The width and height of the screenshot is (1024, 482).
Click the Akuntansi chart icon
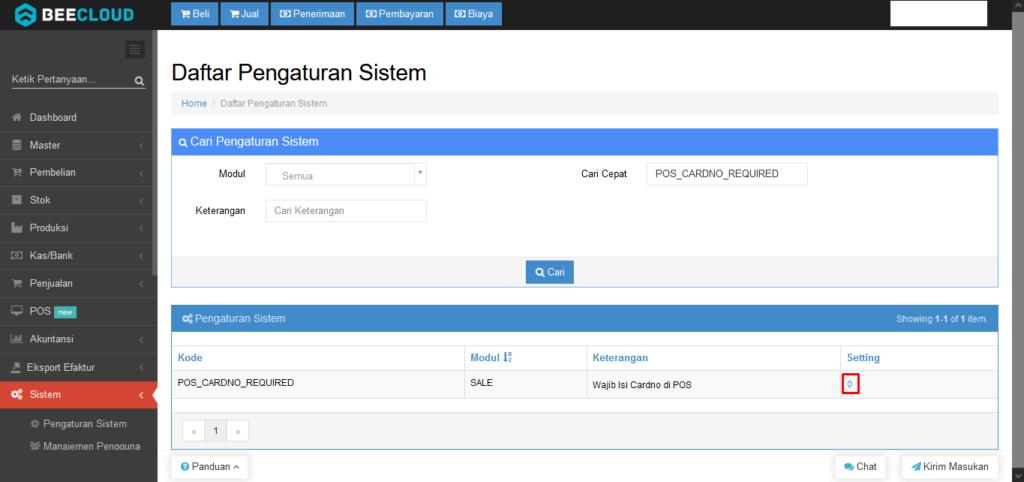tap(18, 339)
